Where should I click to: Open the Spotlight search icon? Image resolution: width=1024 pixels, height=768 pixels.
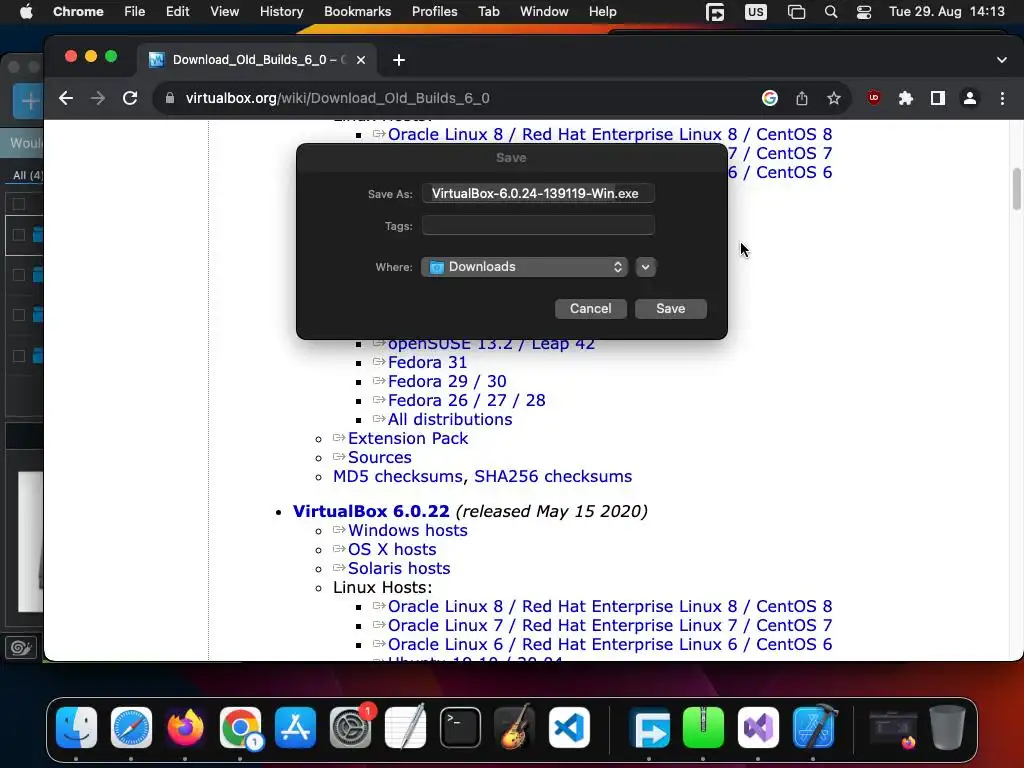click(x=831, y=12)
